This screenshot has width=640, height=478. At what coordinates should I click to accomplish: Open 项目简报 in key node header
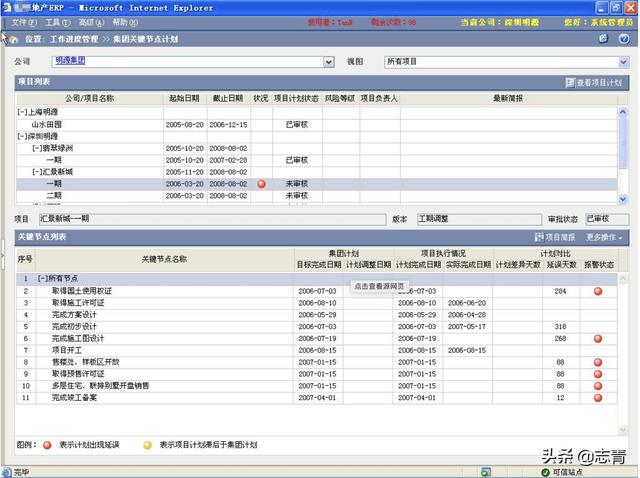pos(555,237)
